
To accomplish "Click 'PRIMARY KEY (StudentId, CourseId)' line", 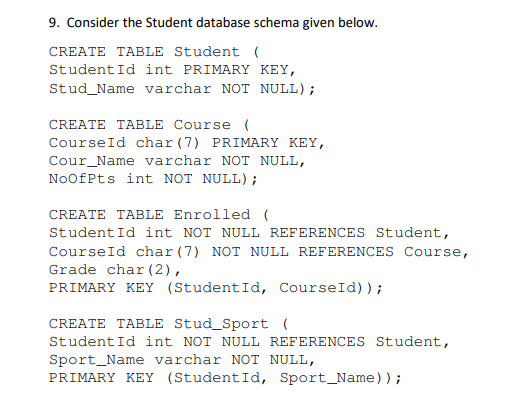I will click(x=216, y=288).
